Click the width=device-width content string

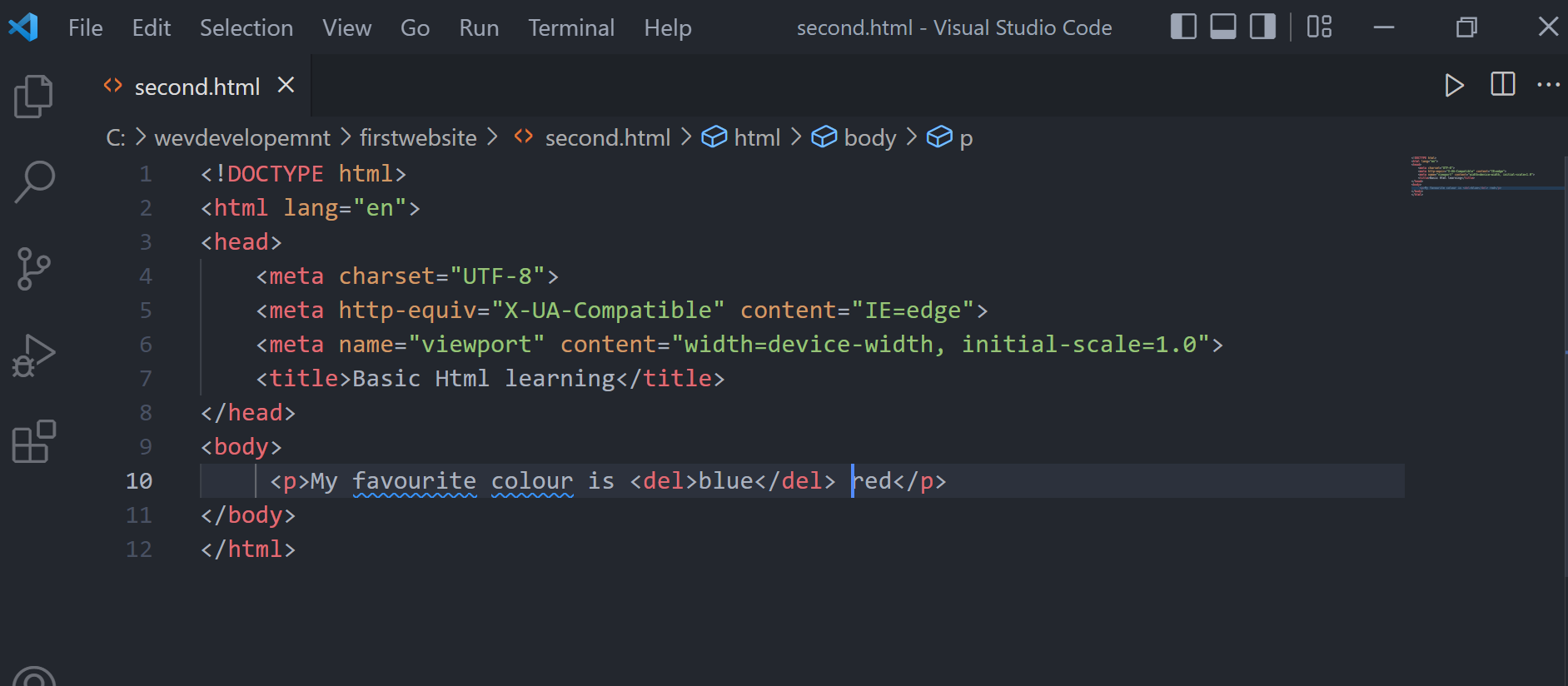pos(941,345)
